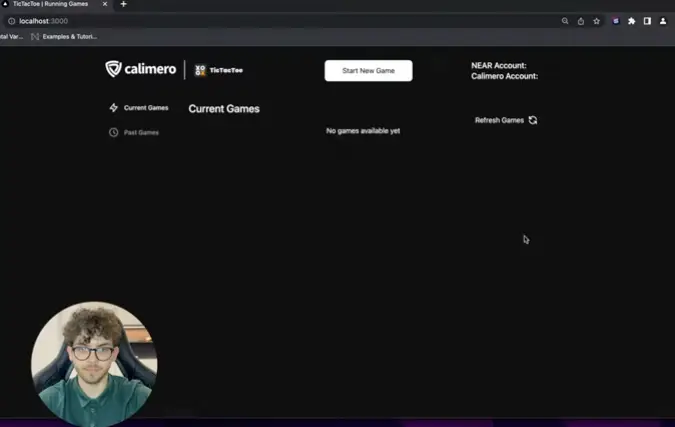Open the Examples & Tutori... bookmark
Screen dimensions: 675x427
click(65, 37)
